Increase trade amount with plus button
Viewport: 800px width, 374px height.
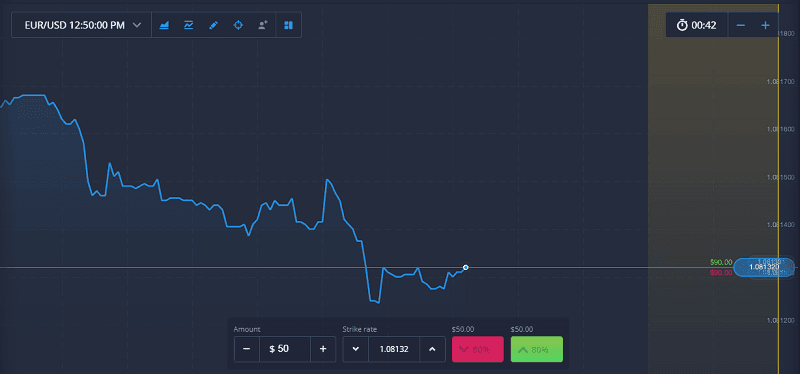[323, 349]
